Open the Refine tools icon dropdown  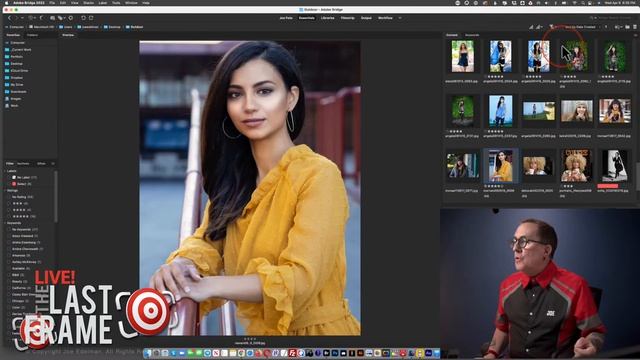(x=61, y=18)
